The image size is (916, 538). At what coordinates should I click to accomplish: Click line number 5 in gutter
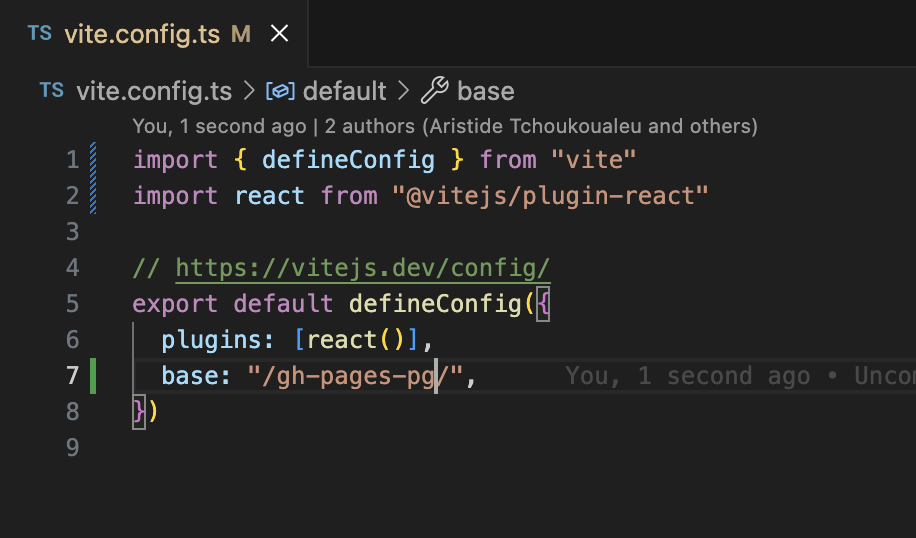click(x=72, y=304)
